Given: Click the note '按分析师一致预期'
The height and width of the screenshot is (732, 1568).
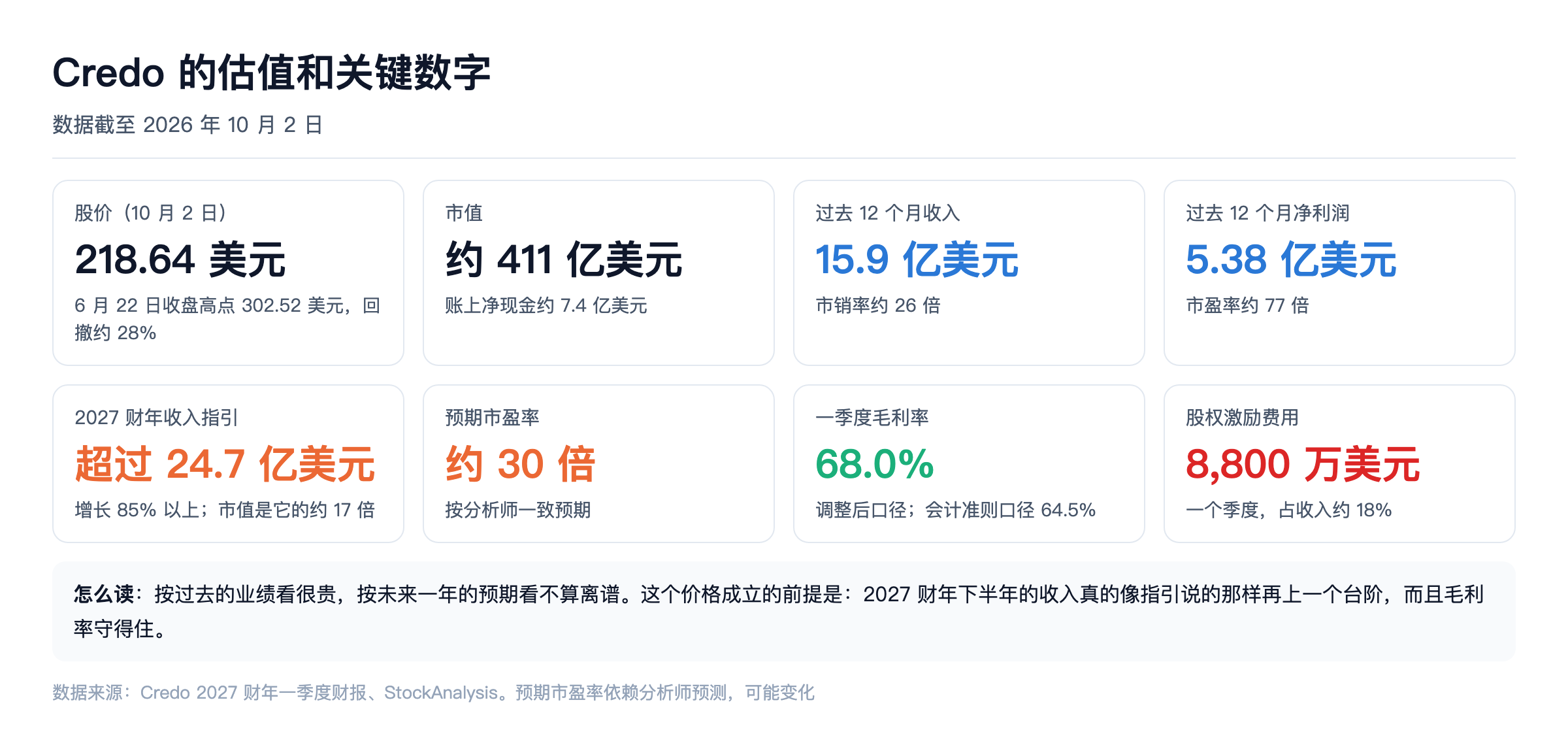Looking at the screenshot, I should tap(517, 510).
